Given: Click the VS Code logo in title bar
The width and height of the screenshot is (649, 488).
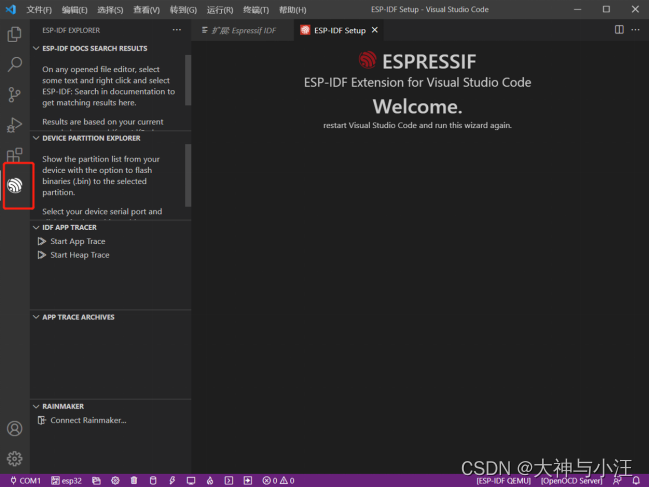Looking at the screenshot, I should coord(11,9).
